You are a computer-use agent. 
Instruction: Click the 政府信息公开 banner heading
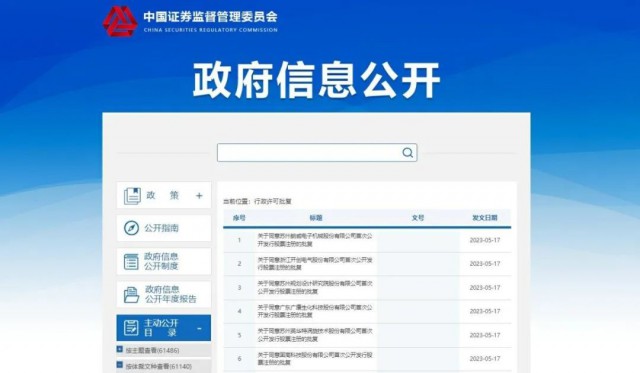(316, 80)
